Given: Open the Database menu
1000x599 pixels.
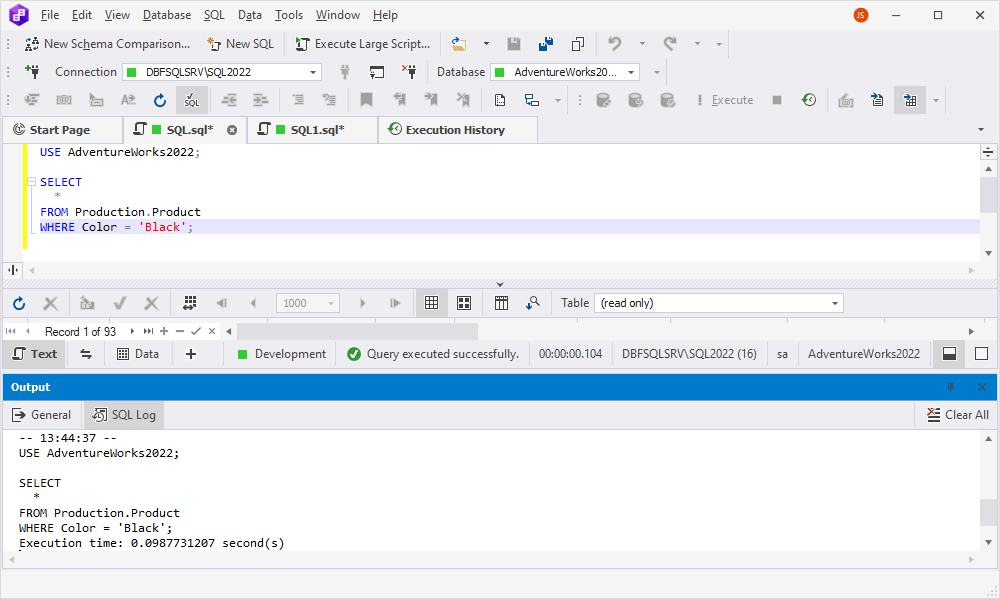Looking at the screenshot, I should pyautogui.click(x=166, y=15).
